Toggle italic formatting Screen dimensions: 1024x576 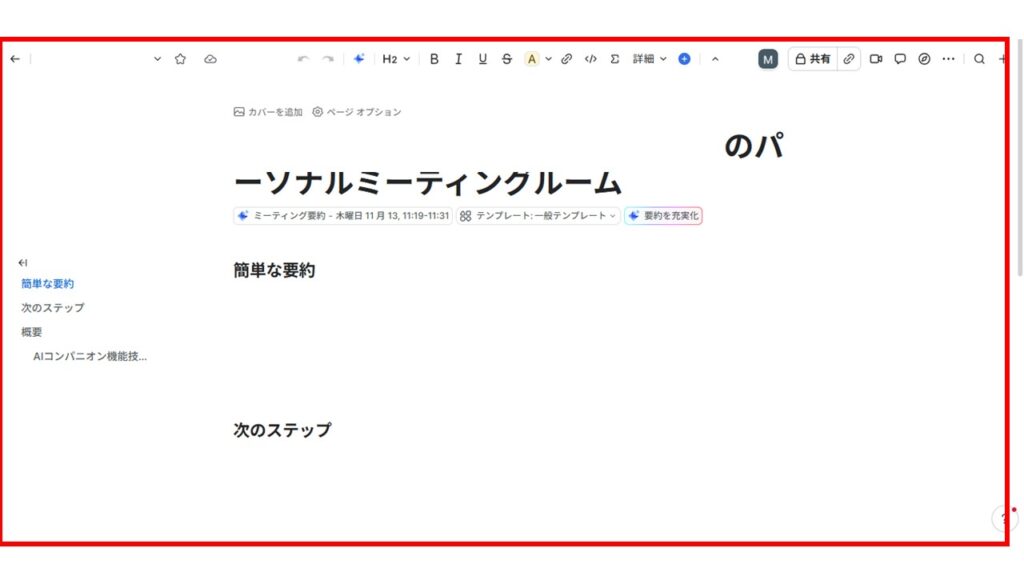pos(458,59)
